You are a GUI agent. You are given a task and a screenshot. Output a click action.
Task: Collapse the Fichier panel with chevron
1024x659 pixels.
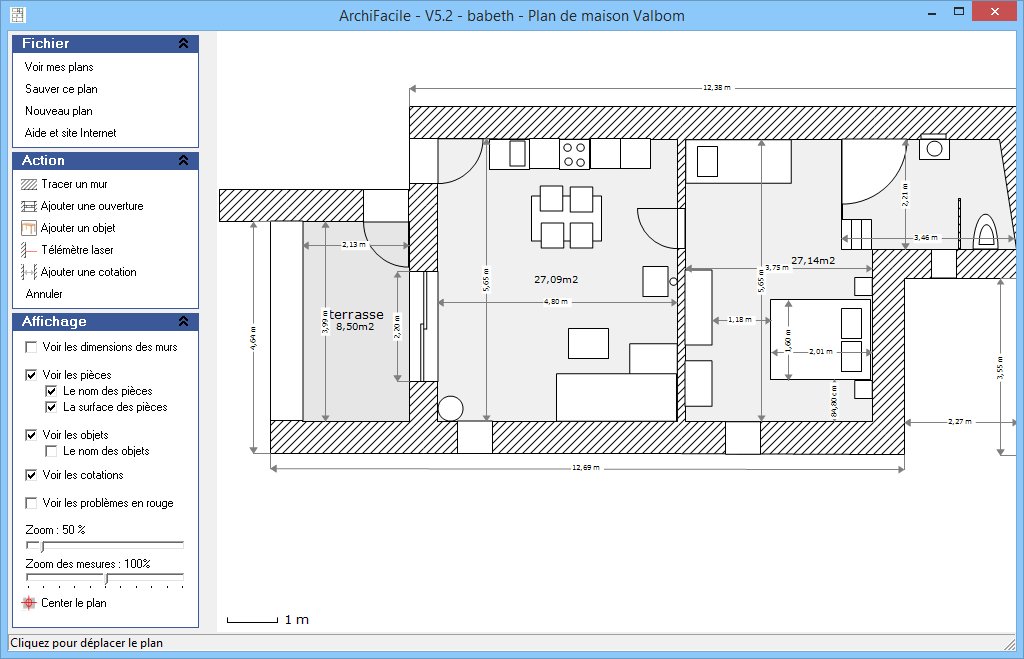coord(184,43)
